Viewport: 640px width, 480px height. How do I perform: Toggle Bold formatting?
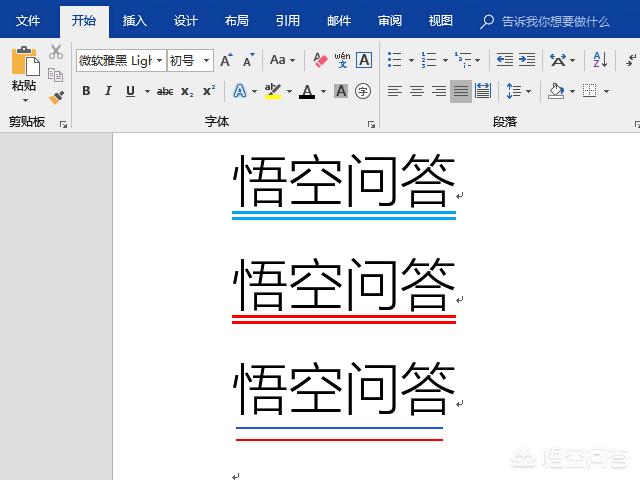pyautogui.click(x=86, y=91)
